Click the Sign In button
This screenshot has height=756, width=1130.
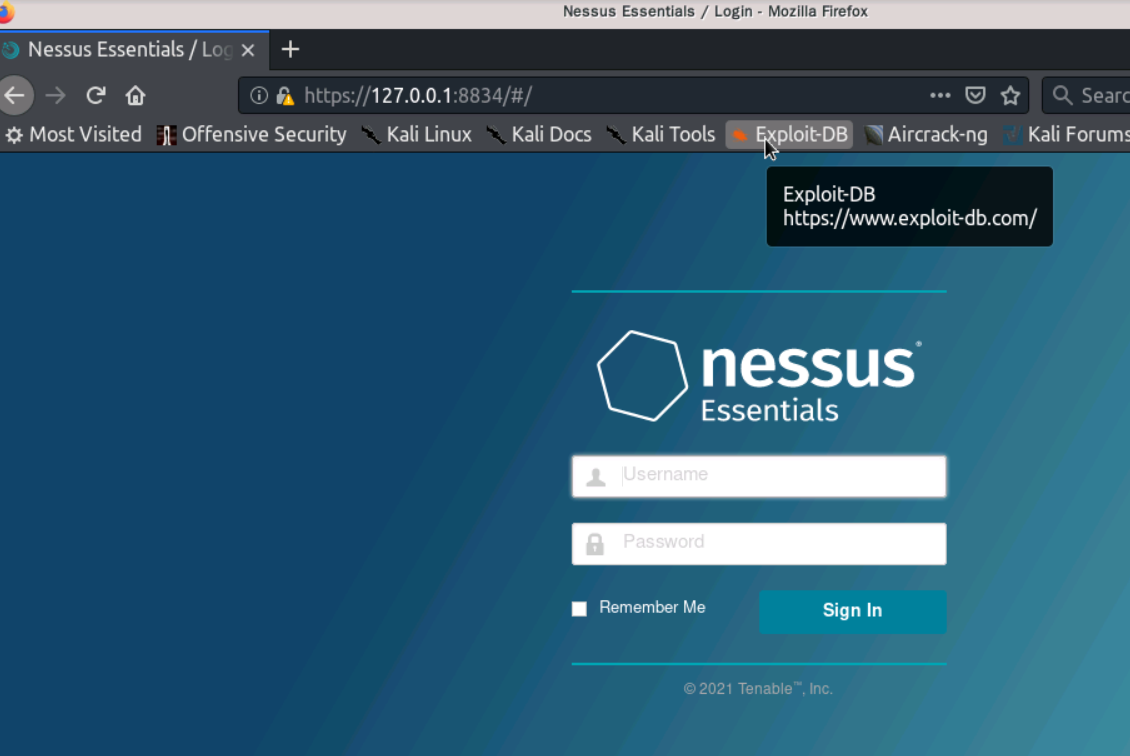coord(853,611)
